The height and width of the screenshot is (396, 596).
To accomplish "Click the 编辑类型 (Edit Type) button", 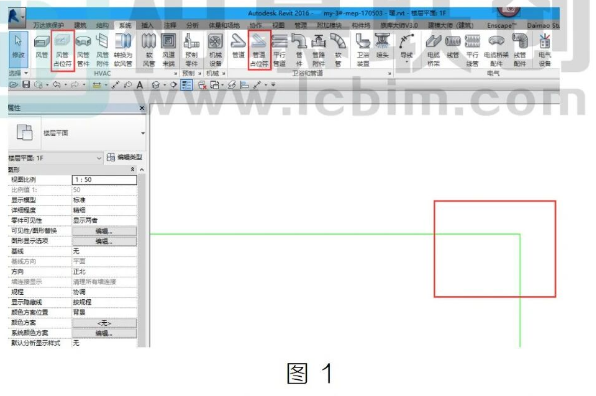I will (125, 157).
